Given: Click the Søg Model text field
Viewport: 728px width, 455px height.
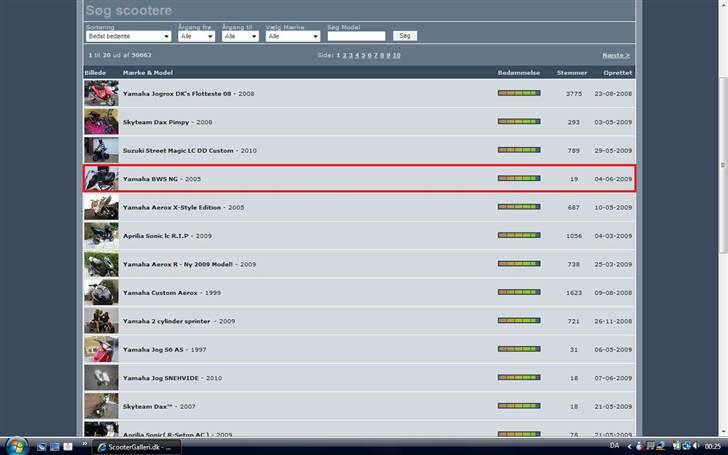Looking at the screenshot, I should click(x=356, y=36).
